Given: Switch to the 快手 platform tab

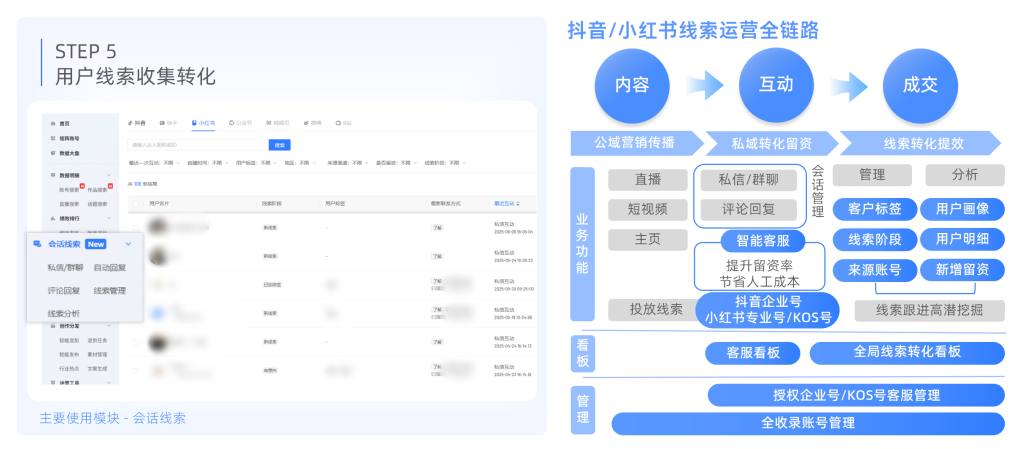Looking at the screenshot, I should pos(168,122).
